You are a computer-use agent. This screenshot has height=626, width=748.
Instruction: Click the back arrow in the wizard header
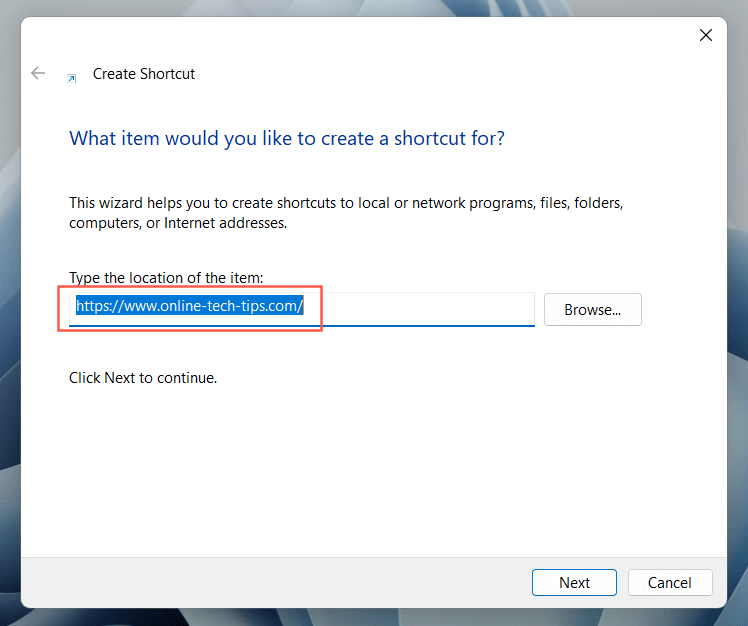(38, 73)
